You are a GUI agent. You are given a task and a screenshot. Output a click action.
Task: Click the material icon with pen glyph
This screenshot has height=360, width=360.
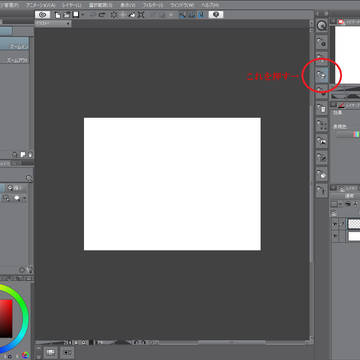tap(322, 157)
